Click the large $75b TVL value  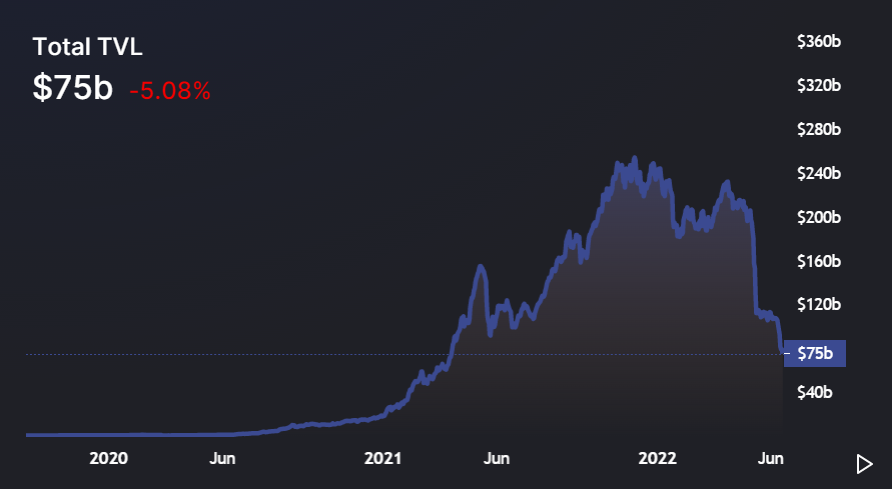click(x=73, y=88)
